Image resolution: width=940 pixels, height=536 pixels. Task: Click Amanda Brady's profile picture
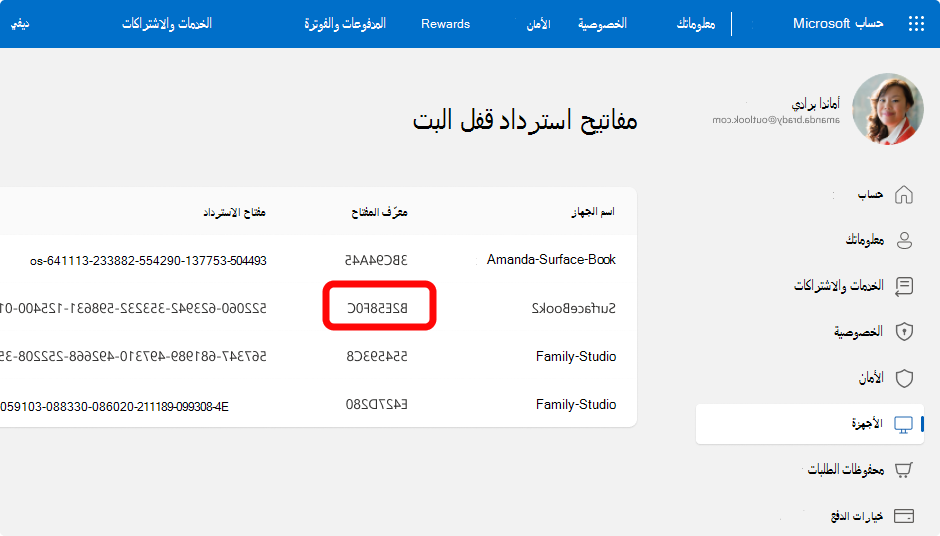(888, 109)
